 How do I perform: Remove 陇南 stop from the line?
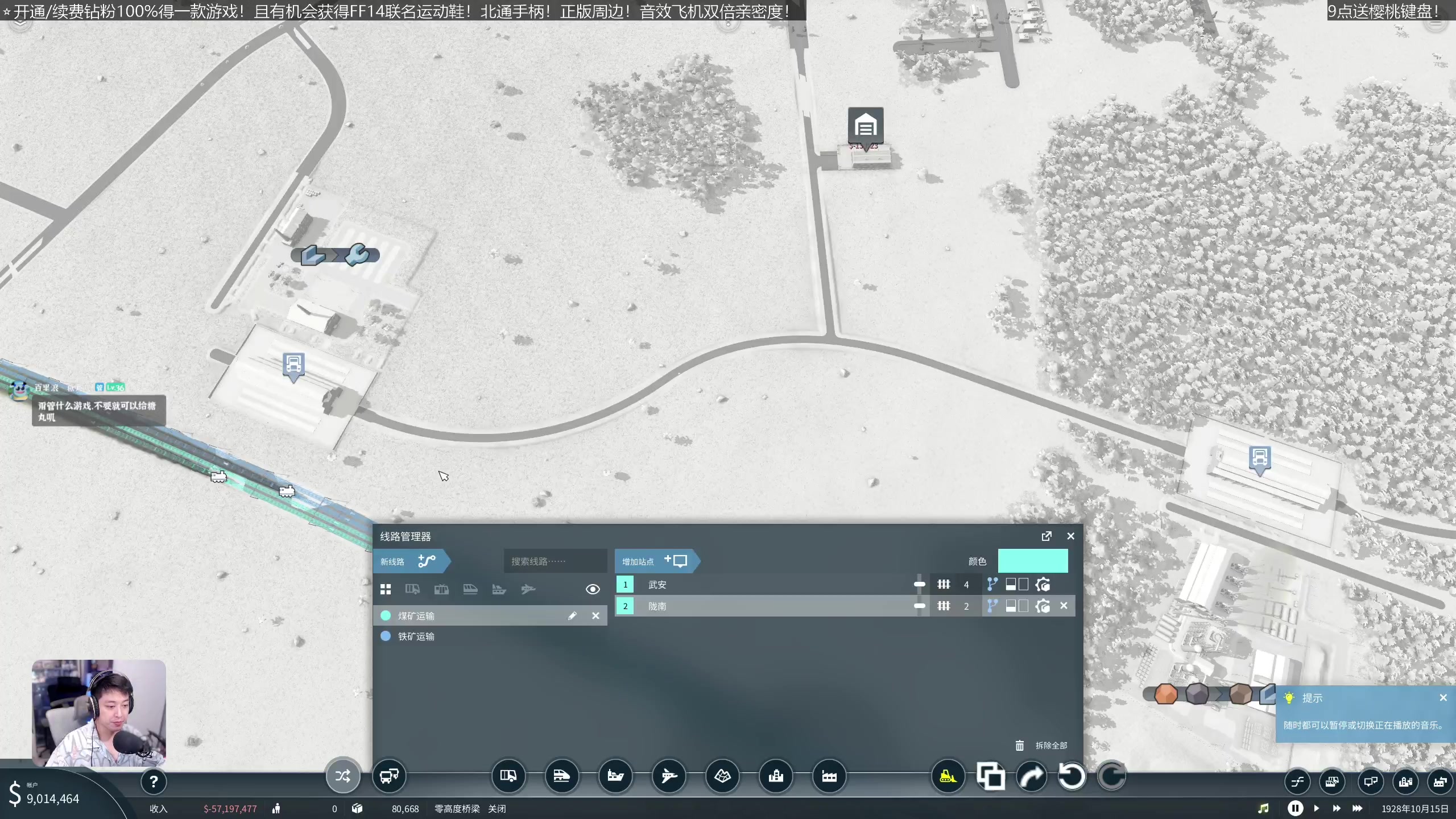pyautogui.click(x=1064, y=606)
